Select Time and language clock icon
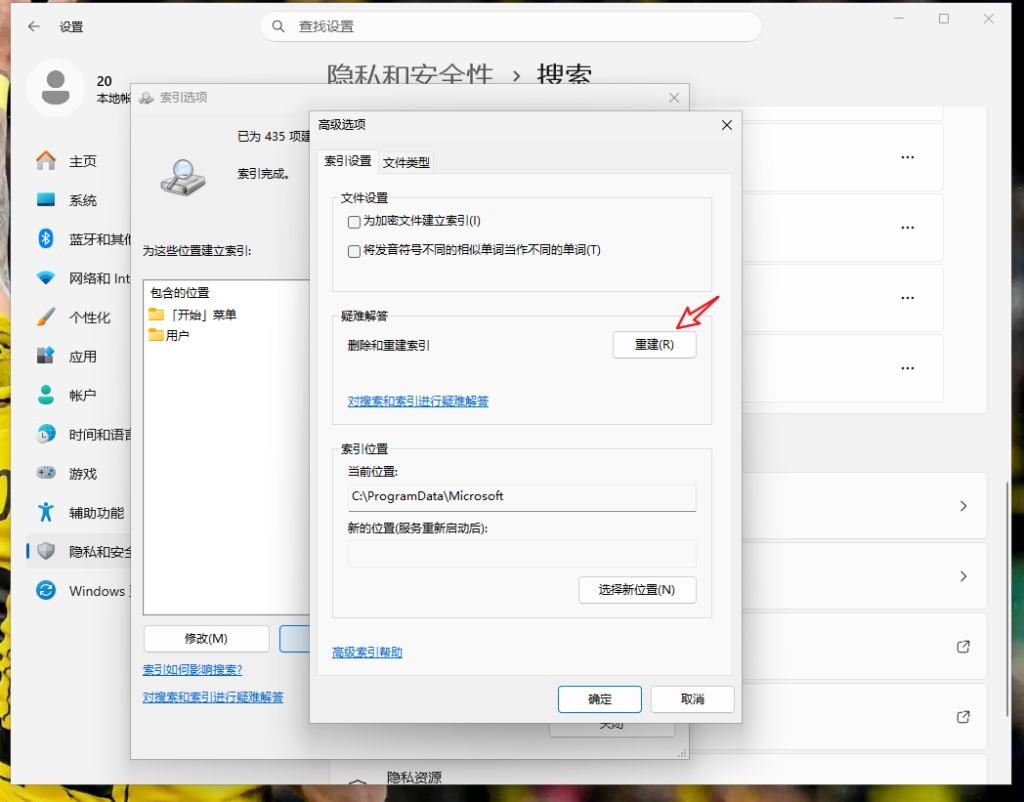Screen dimensions: 1024x802 tap(46, 434)
